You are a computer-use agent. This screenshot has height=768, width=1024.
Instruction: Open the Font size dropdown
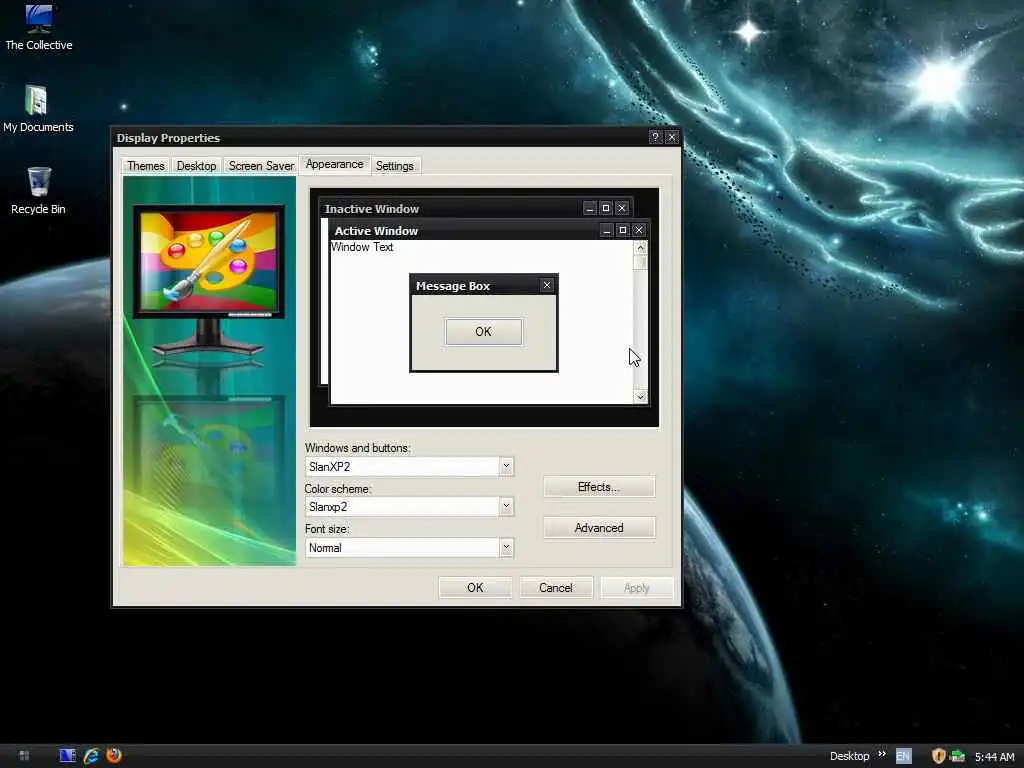[x=506, y=548]
